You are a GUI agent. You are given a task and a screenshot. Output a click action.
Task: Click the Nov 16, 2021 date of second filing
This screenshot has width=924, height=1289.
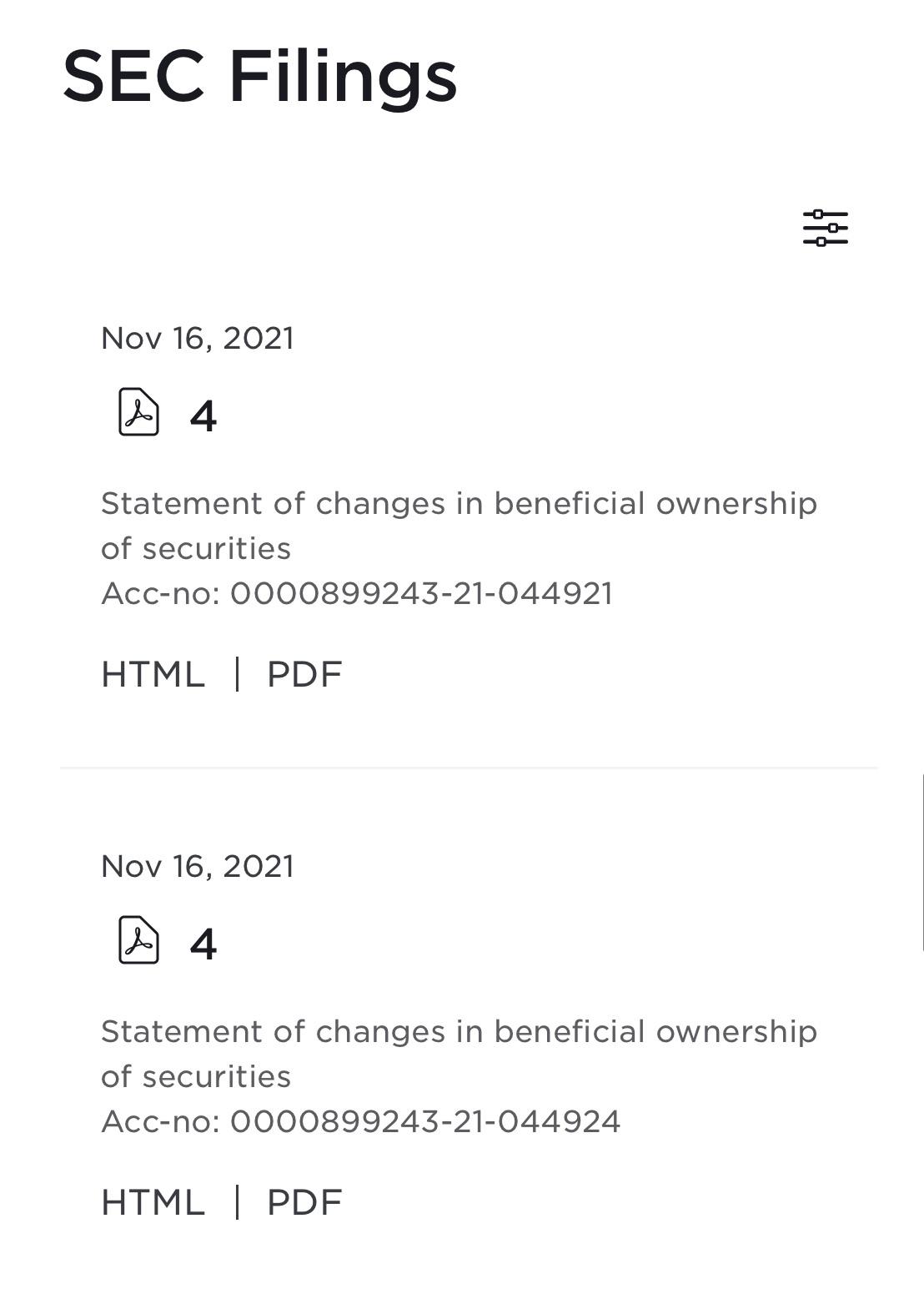[x=197, y=866]
